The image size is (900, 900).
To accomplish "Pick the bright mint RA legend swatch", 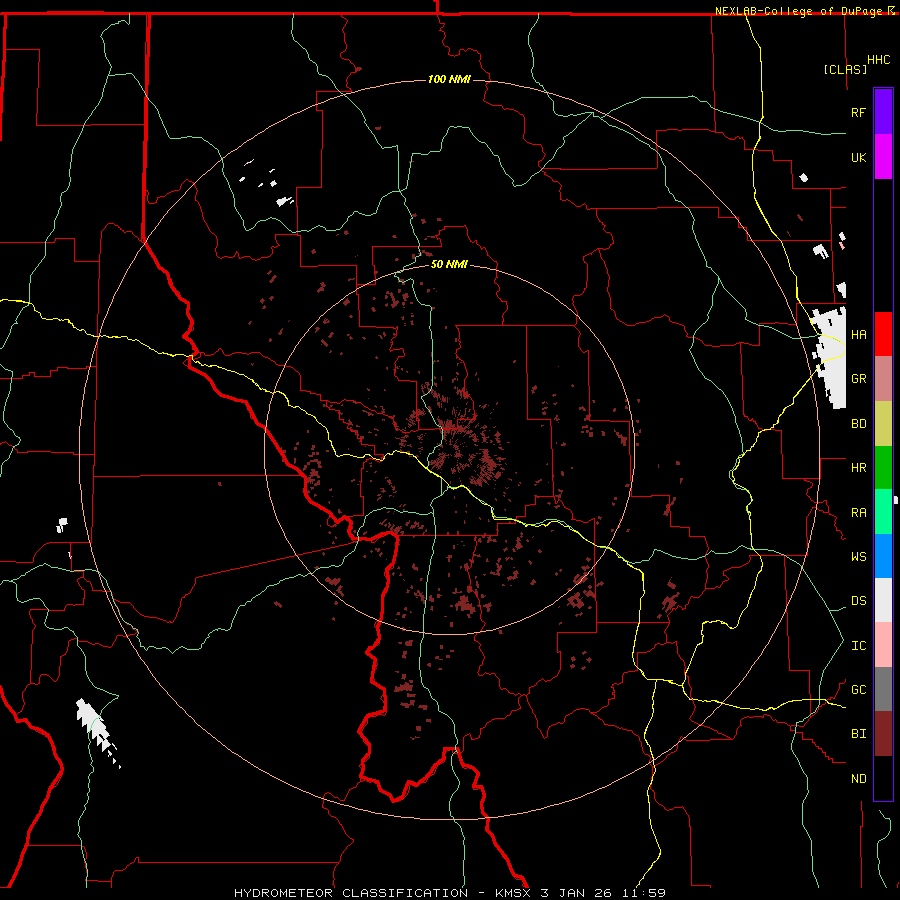I will (x=883, y=512).
